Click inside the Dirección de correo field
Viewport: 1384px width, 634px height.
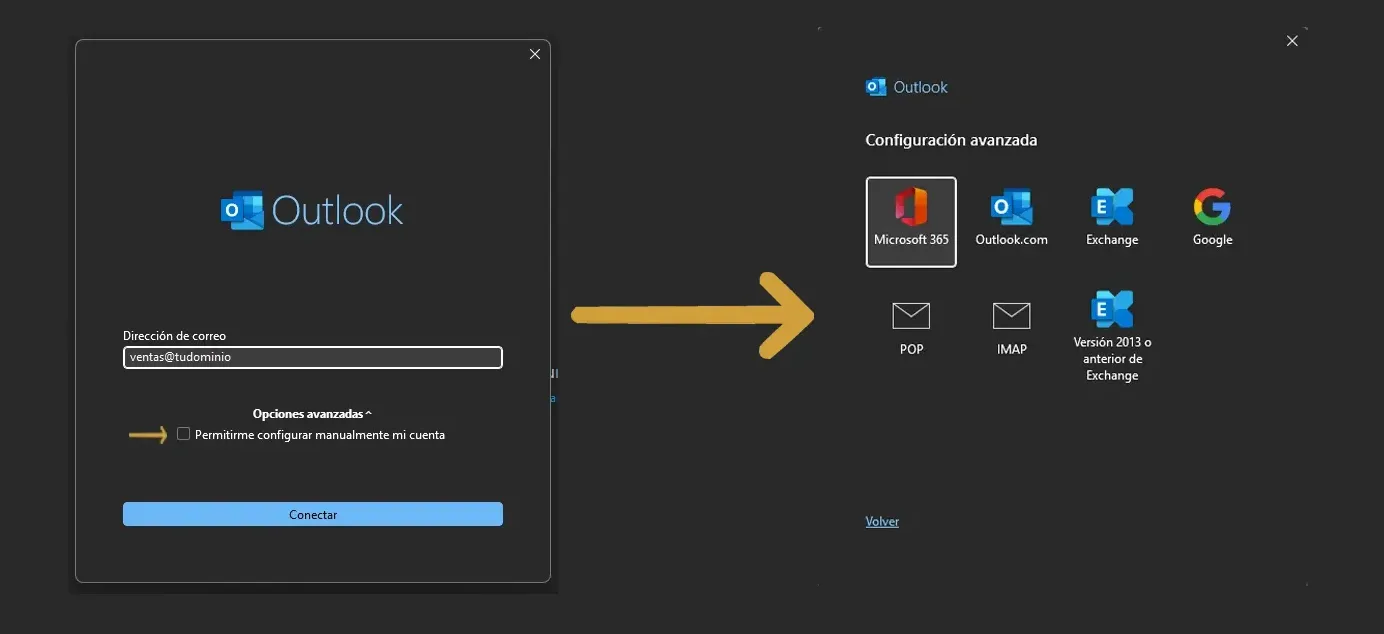click(x=312, y=357)
